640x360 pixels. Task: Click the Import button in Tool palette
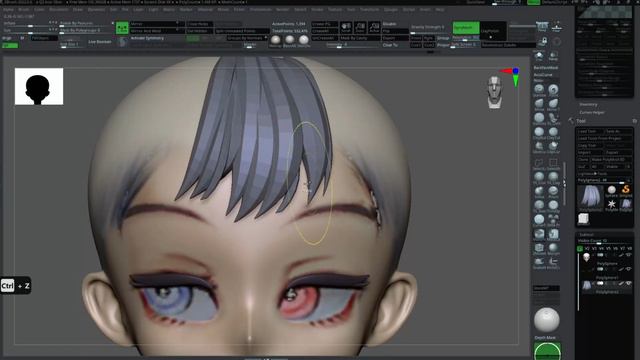(590, 153)
